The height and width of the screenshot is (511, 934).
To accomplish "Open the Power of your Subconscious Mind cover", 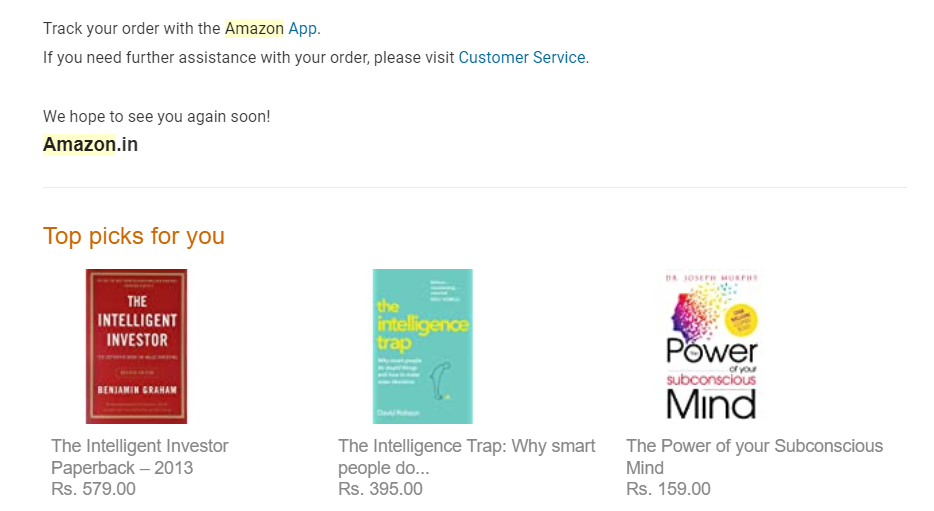I will tap(711, 347).
